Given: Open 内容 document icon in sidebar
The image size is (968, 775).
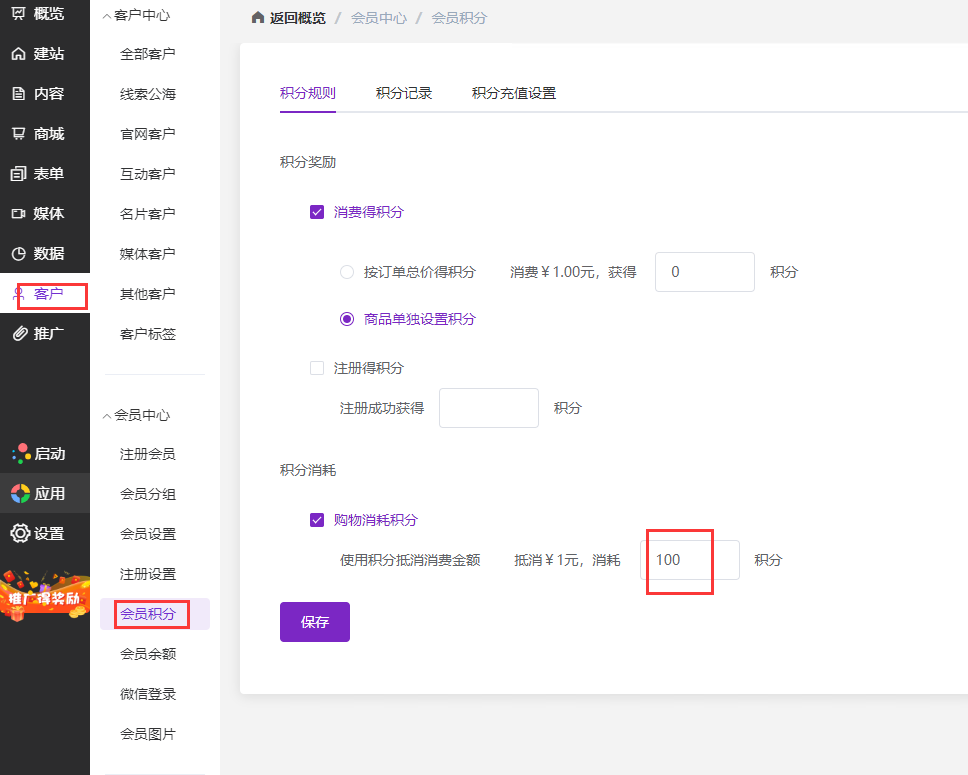Looking at the screenshot, I should [18, 94].
